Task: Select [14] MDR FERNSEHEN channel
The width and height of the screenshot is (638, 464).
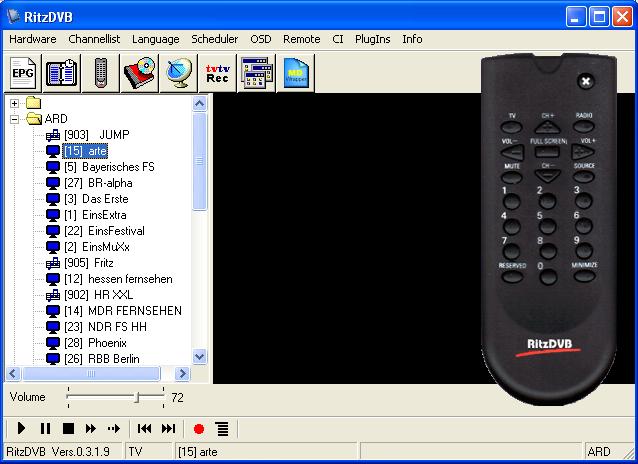Action: tap(123, 311)
